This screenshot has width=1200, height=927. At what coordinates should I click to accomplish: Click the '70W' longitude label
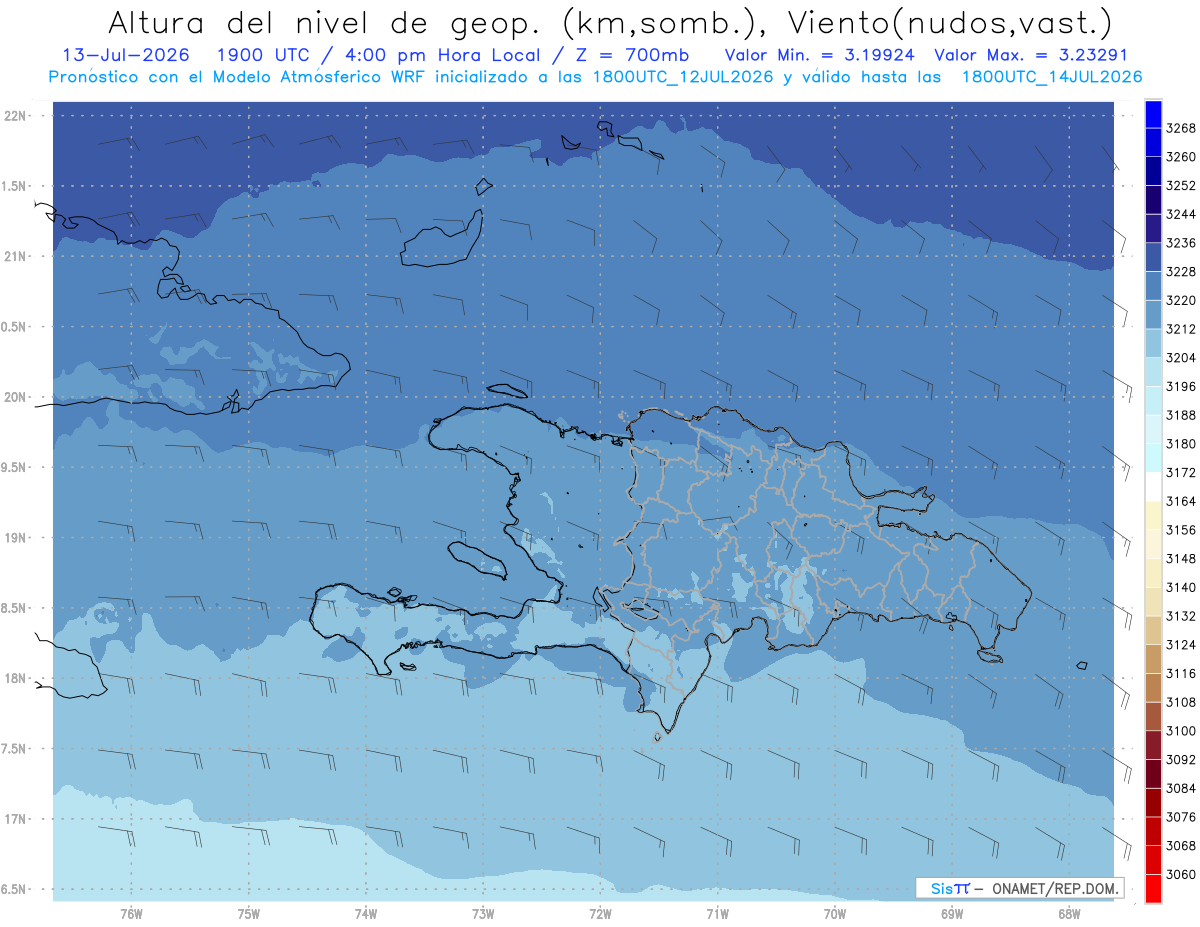point(835,913)
